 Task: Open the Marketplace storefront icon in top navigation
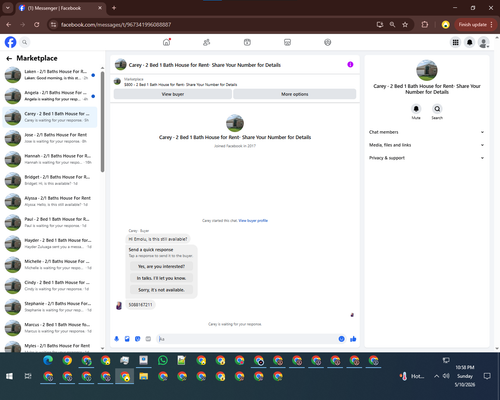tap(287, 42)
